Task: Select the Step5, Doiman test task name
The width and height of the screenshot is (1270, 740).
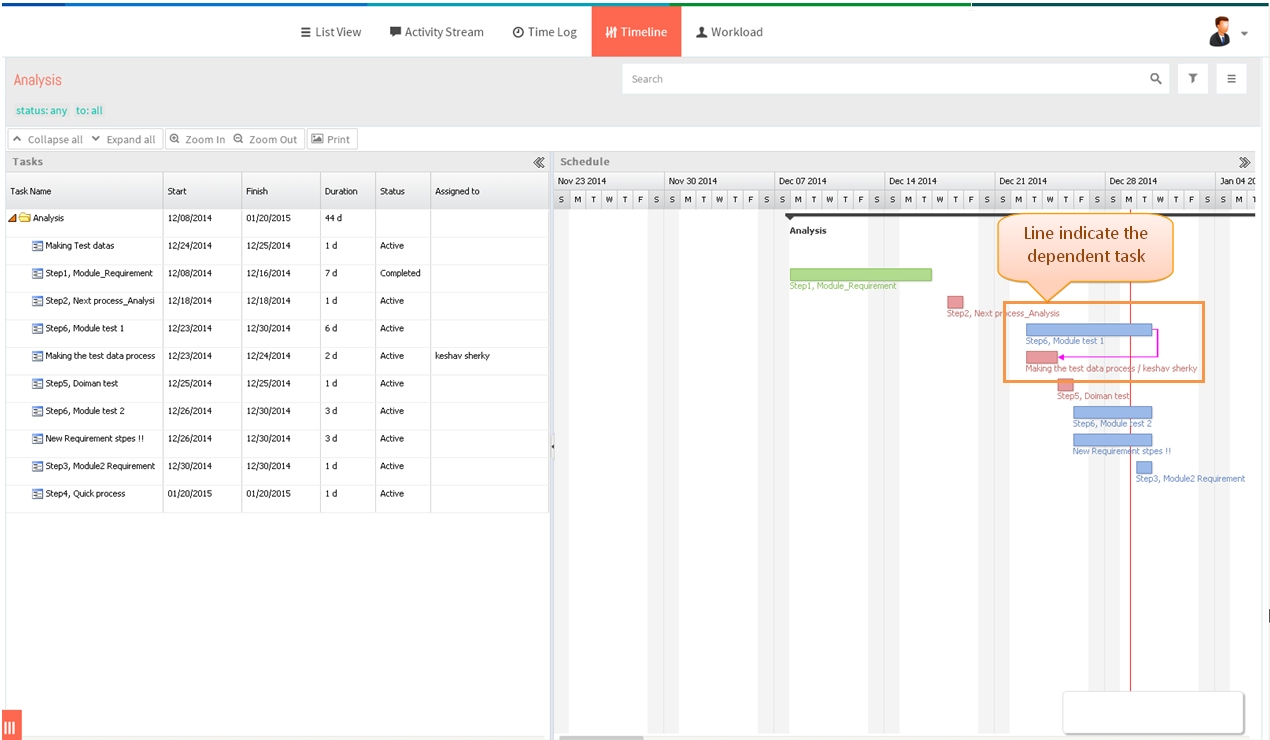Action: pyautogui.click(x=81, y=384)
